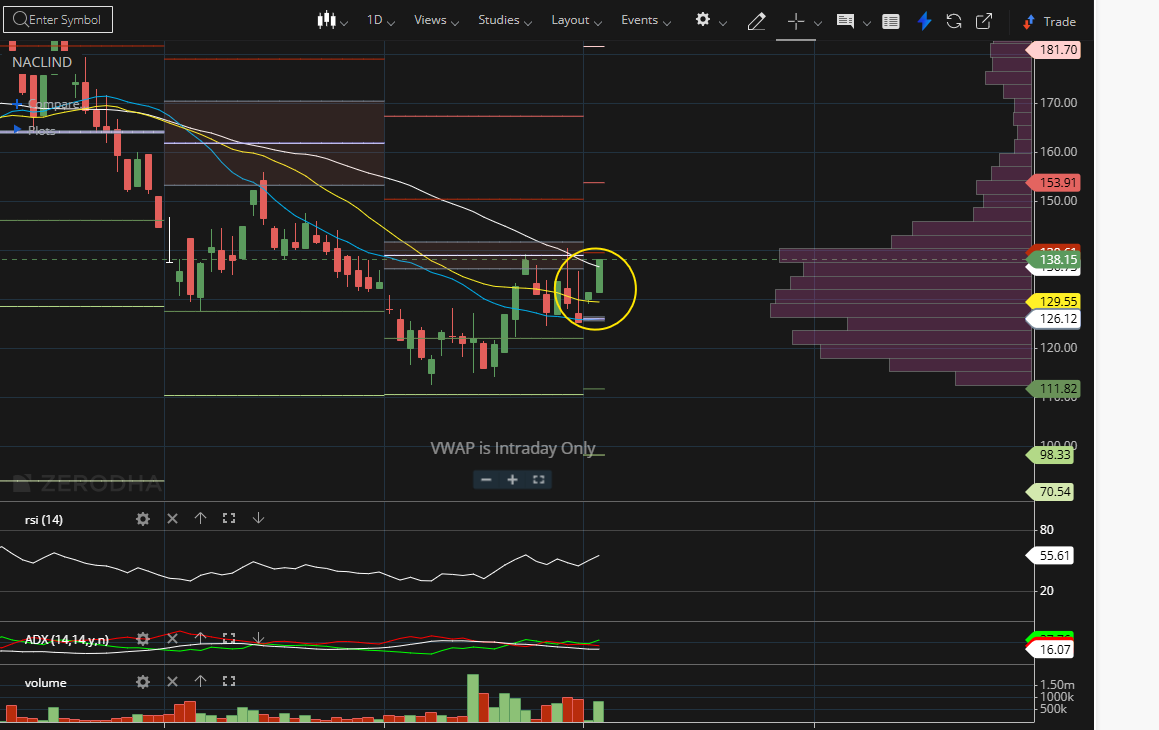This screenshot has height=730, width=1159.
Task: Maximize the volume panel
Action: [x=229, y=682]
